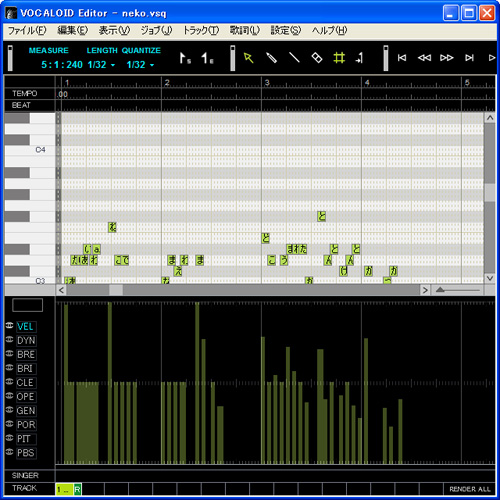This screenshot has width=500, height=500.
Task: Select the BRE control parameter
Action: pyautogui.click(x=26, y=355)
